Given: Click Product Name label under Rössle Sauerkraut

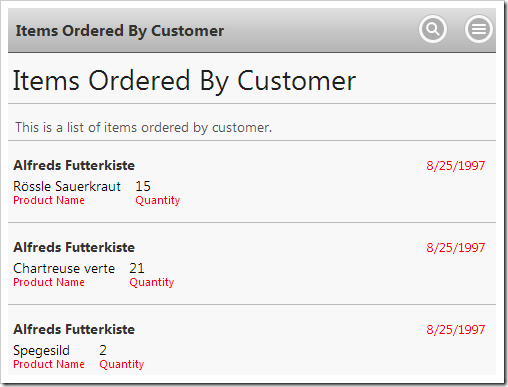Looking at the screenshot, I should point(49,200).
